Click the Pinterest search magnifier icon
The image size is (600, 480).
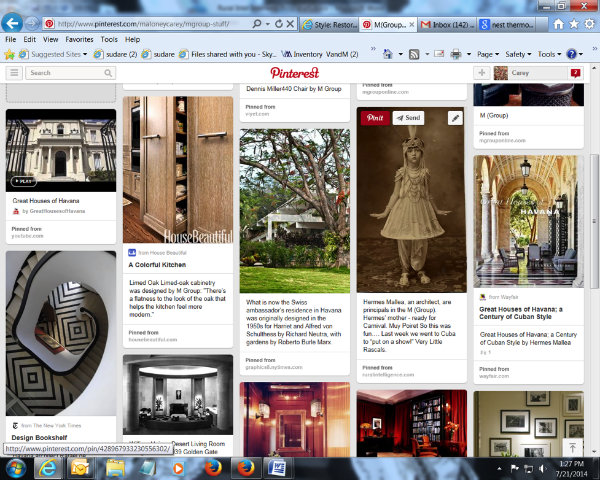coord(108,73)
